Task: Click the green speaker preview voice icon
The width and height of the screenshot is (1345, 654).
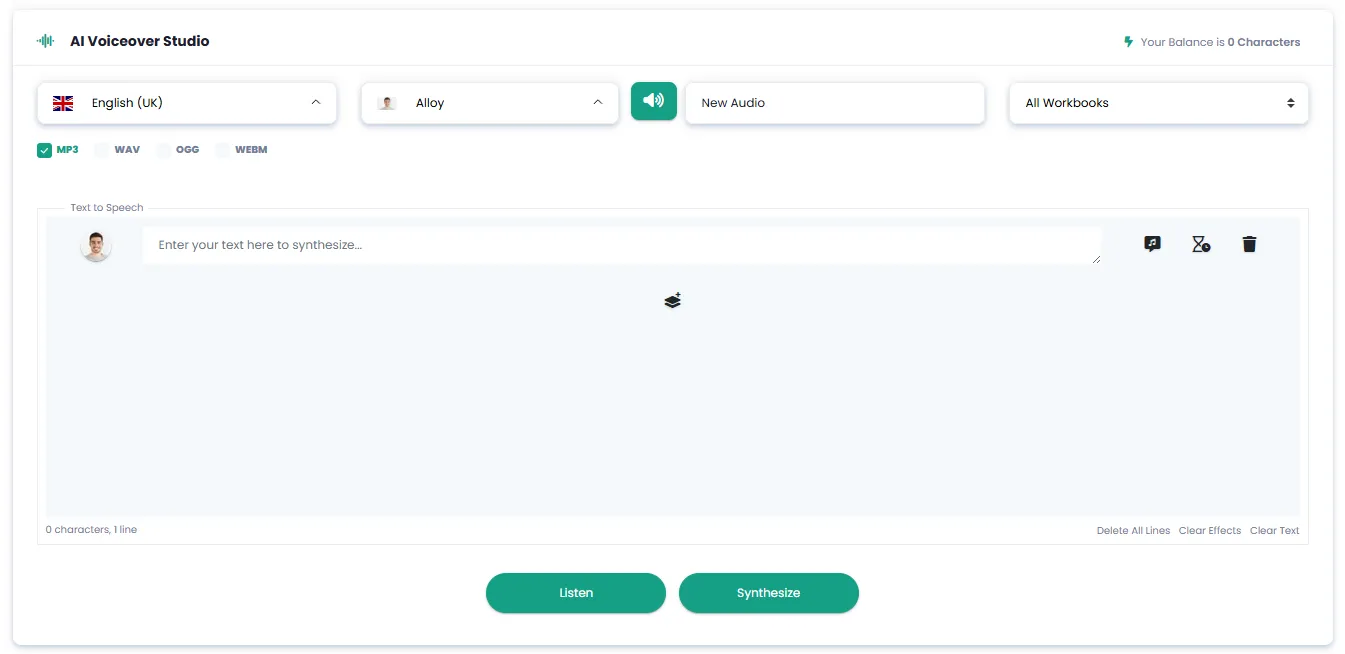Action: click(654, 101)
